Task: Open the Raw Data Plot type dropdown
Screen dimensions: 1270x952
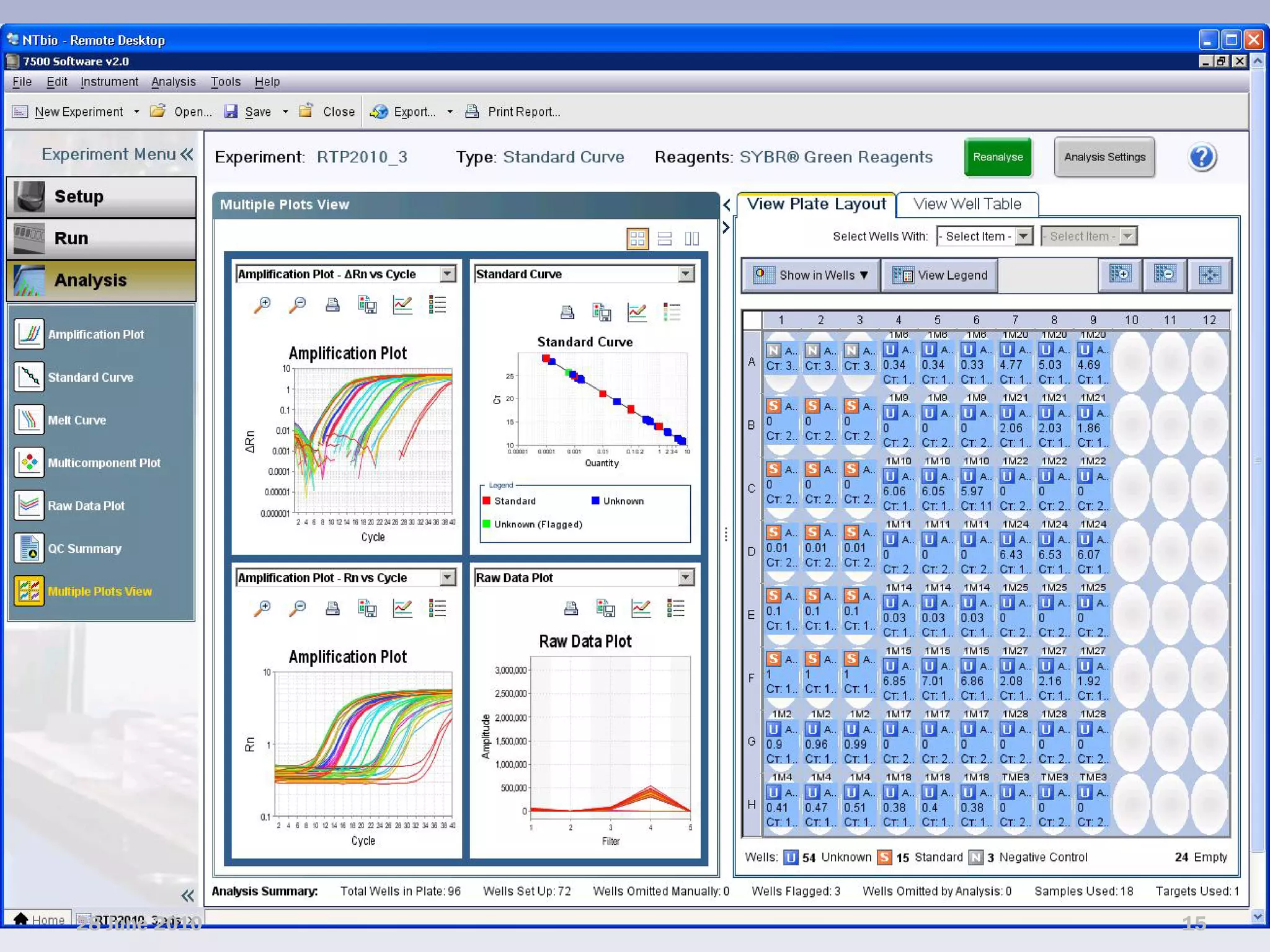Action: tap(686, 578)
